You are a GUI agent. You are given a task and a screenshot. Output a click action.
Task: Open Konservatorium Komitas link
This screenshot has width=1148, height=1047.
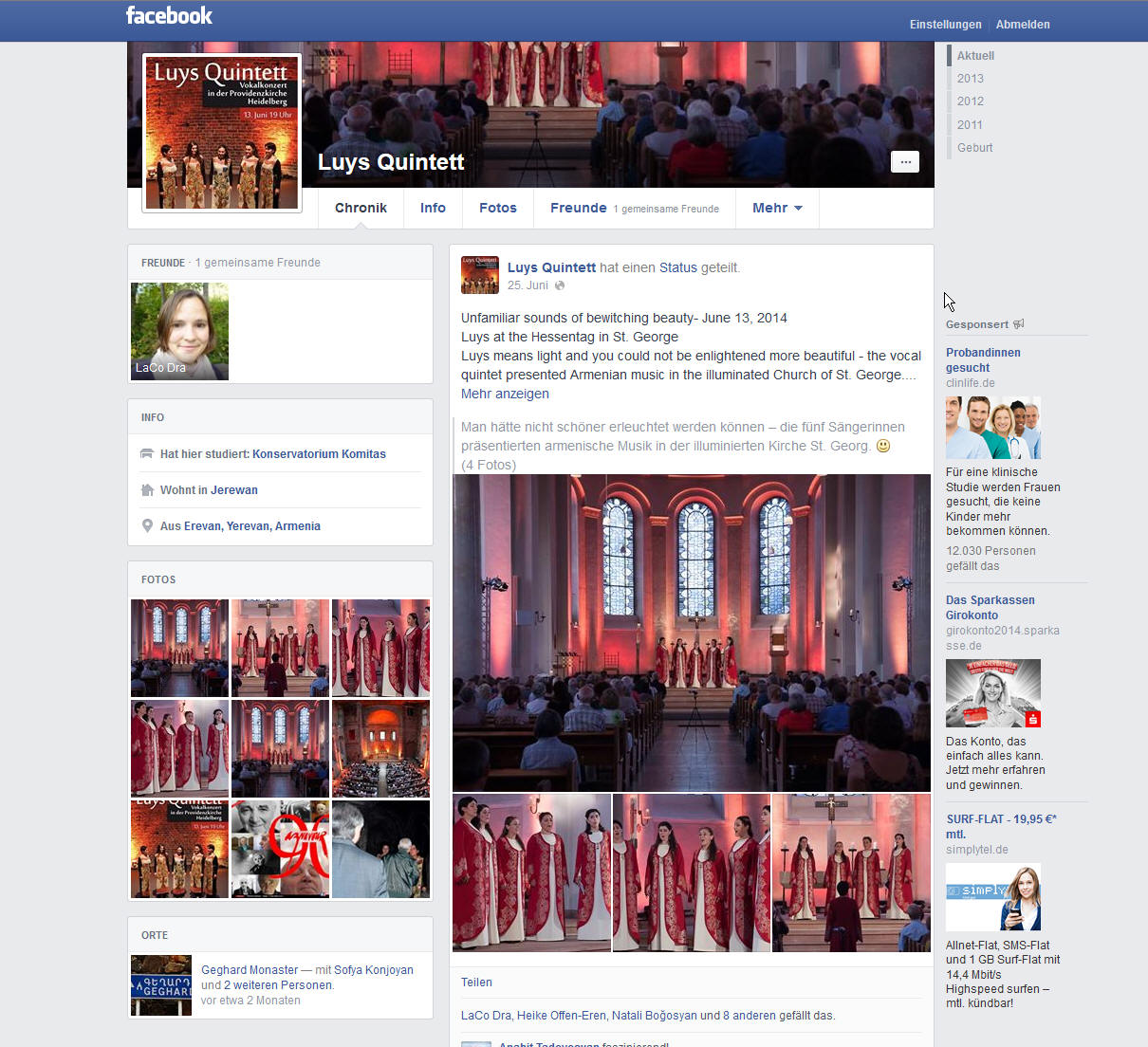click(x=319, y=454)
